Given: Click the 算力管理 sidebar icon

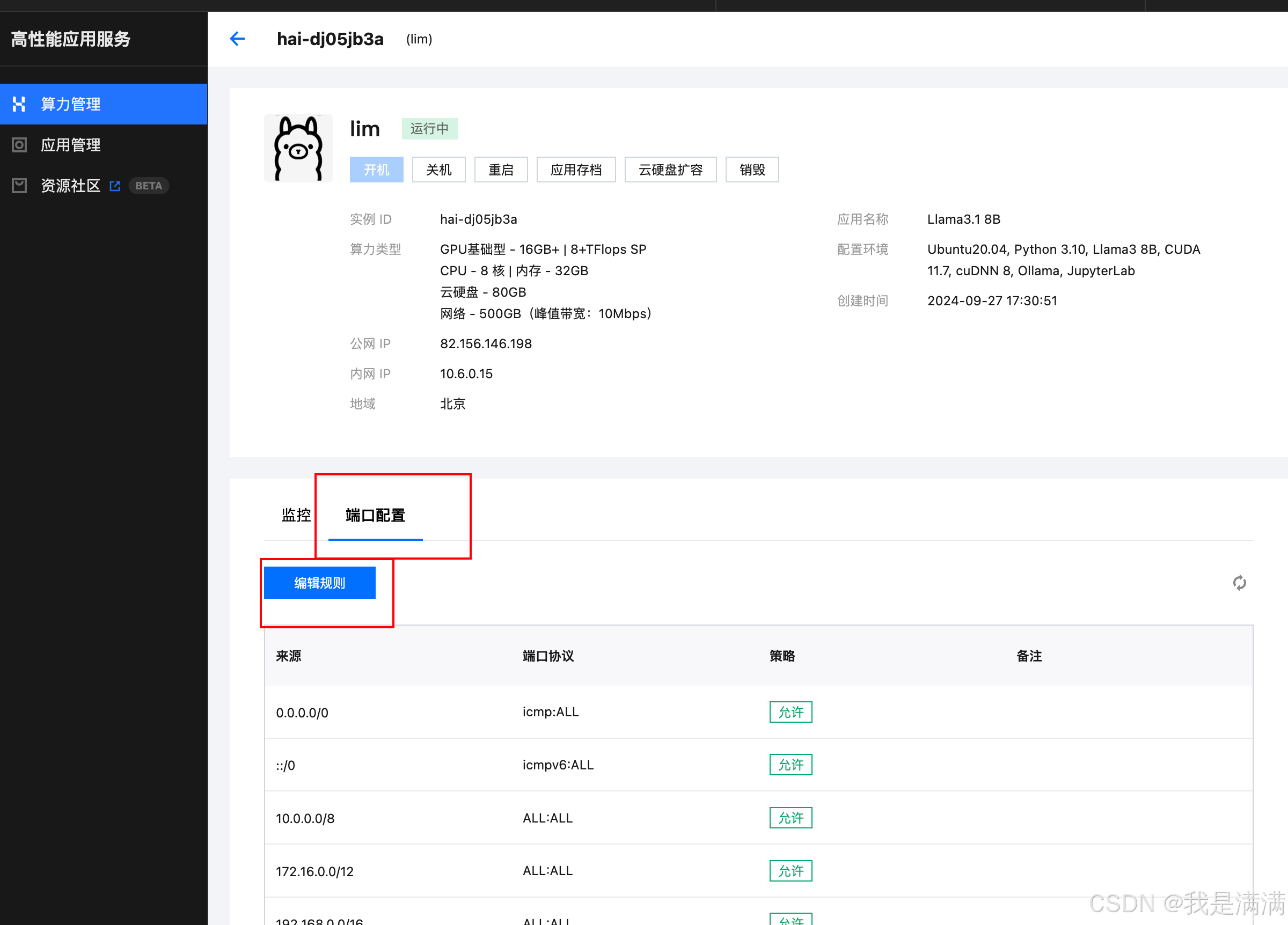Looking at the screenshot, I should (19, 104).
